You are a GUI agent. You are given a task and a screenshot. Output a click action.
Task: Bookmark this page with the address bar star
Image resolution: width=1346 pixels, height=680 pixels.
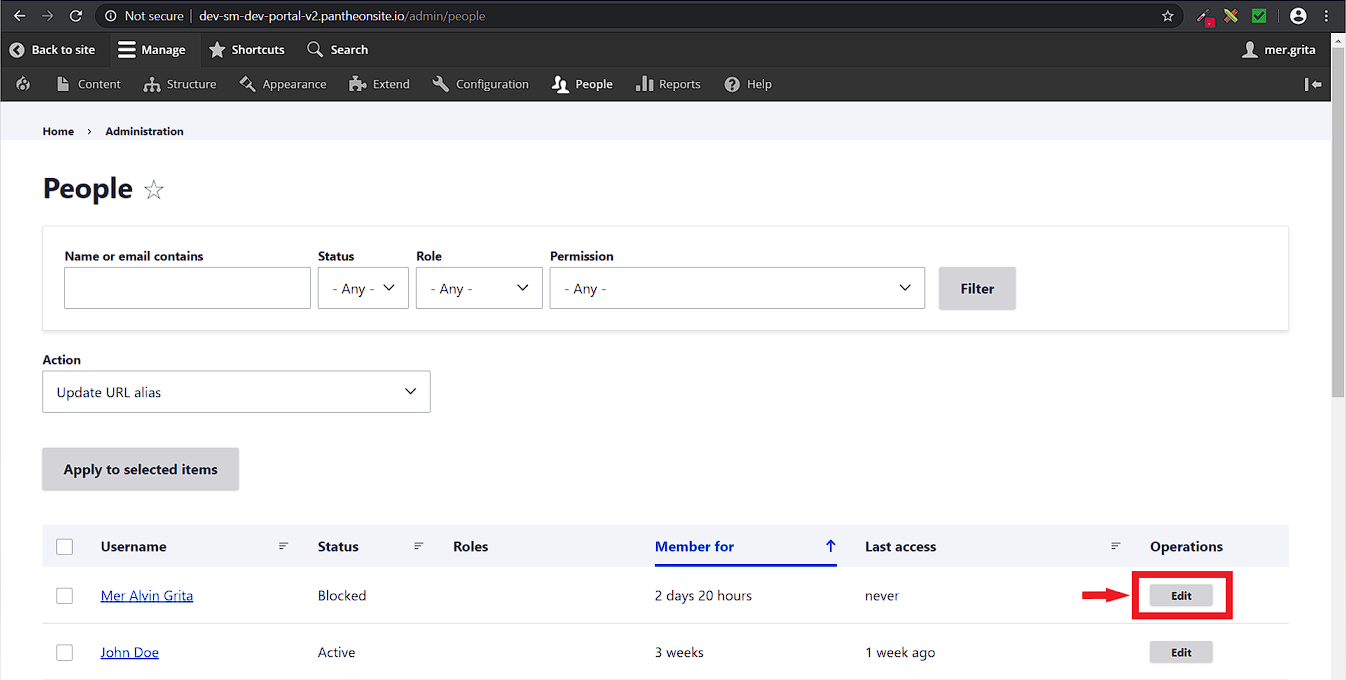click(x=1167, y=16)
